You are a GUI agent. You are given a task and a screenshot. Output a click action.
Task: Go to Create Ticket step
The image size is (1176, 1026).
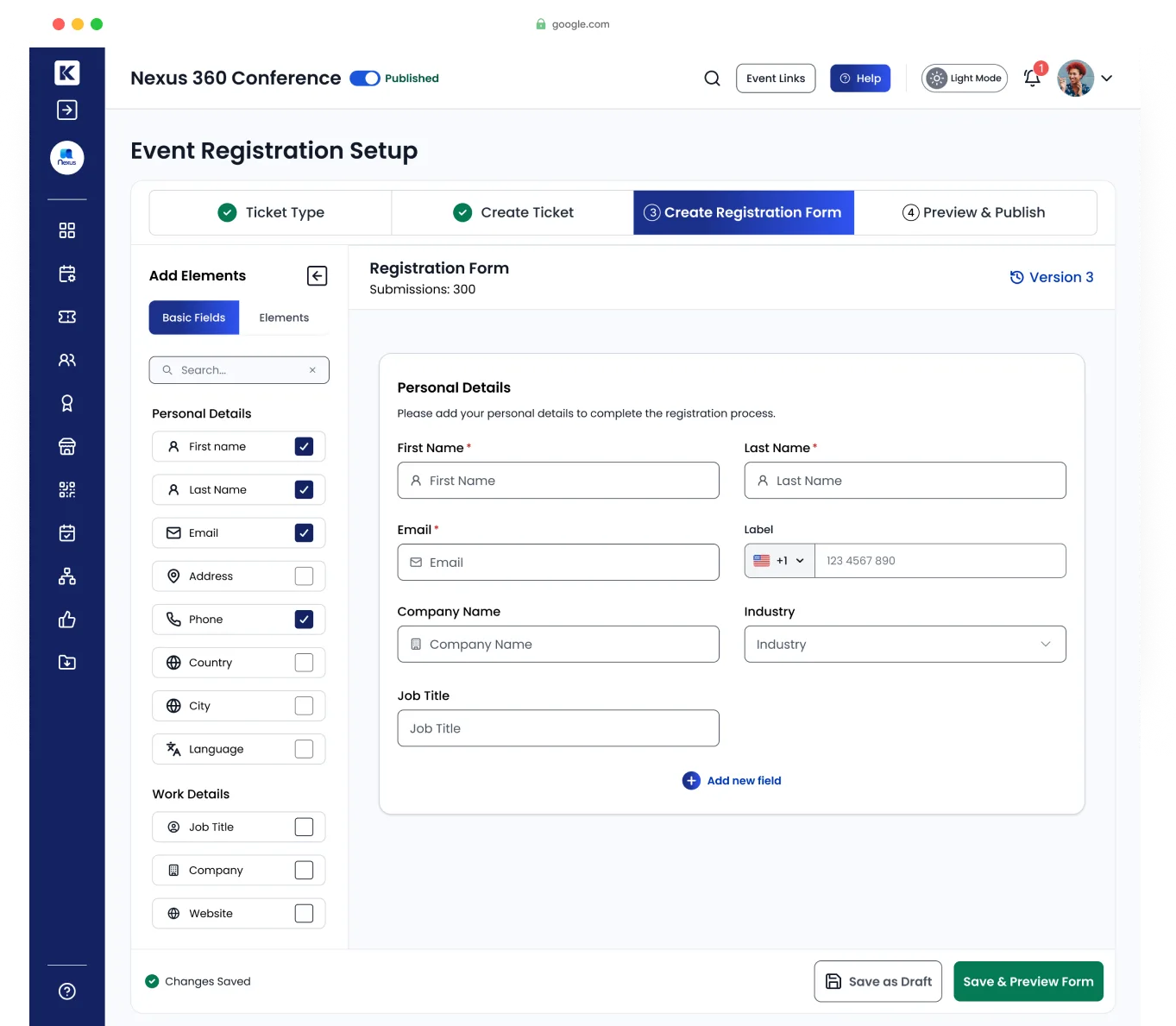[513, 212]
